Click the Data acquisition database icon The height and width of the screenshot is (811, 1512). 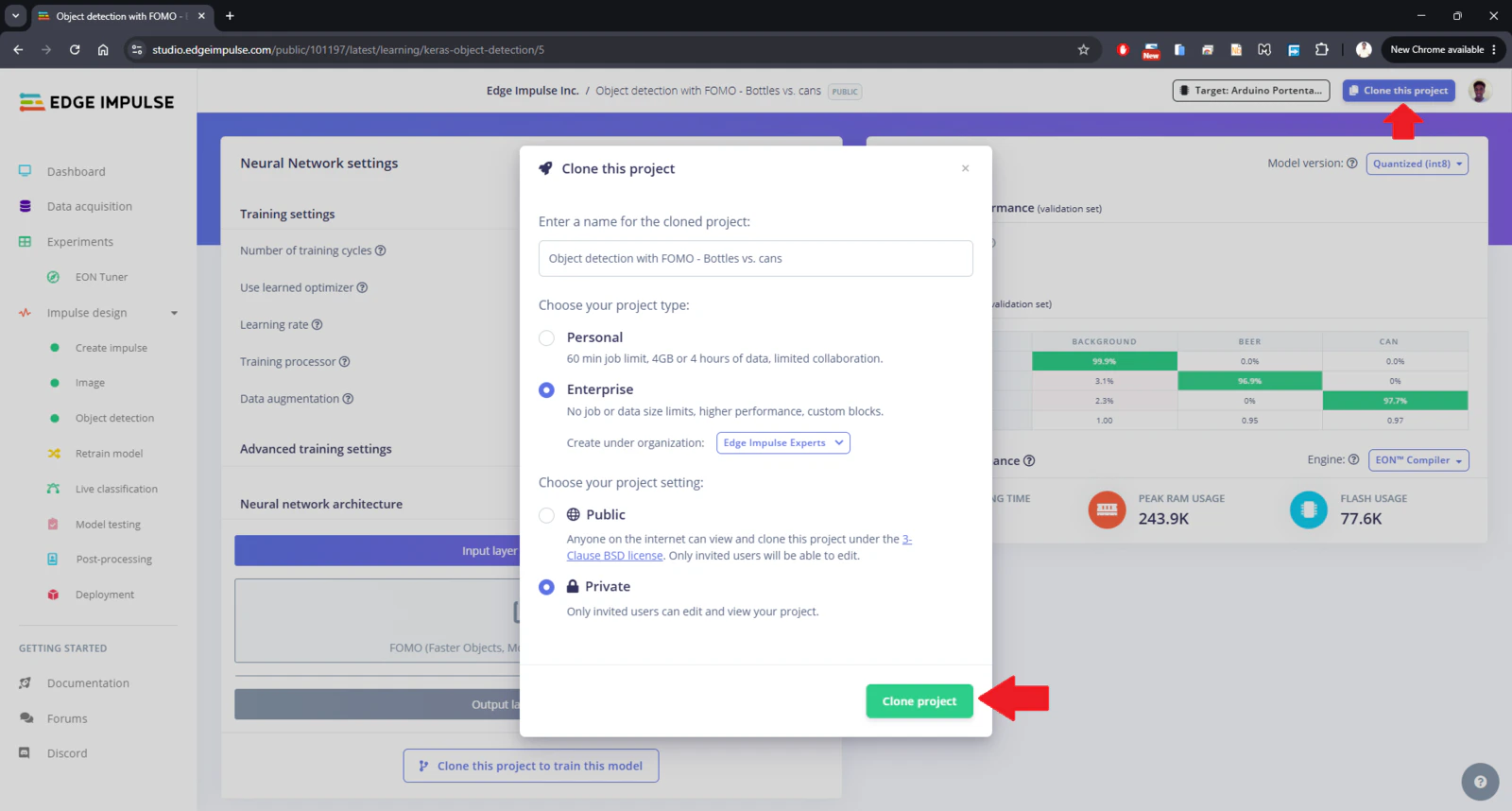[26, 206]
